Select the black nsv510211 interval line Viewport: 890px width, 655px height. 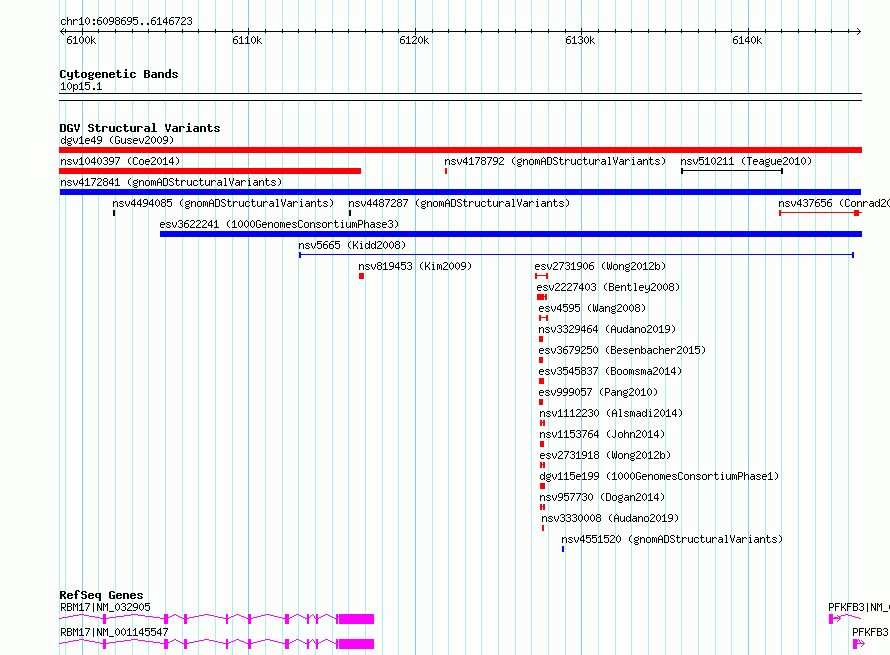(732, 171)
